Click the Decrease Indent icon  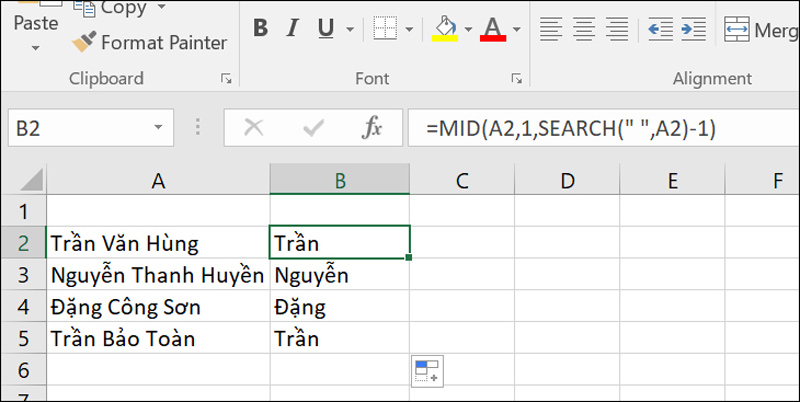[660, 29]
